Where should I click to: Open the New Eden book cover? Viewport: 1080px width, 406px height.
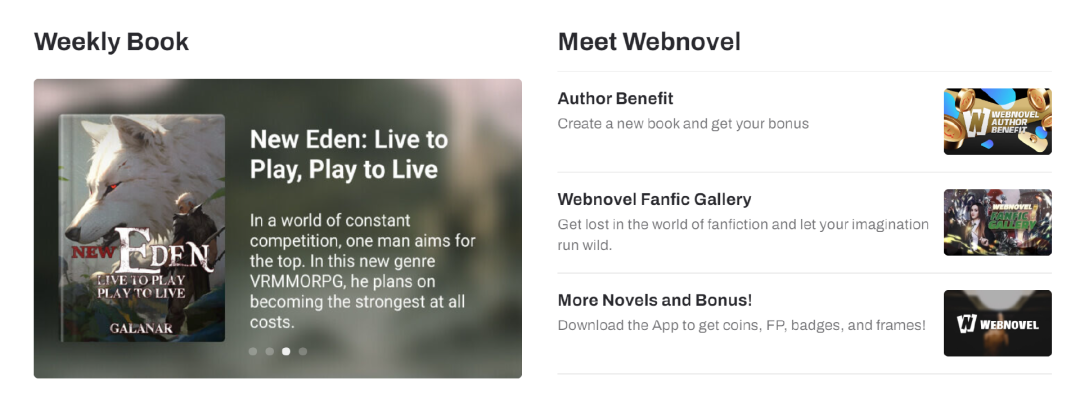(x=143, y=228)
